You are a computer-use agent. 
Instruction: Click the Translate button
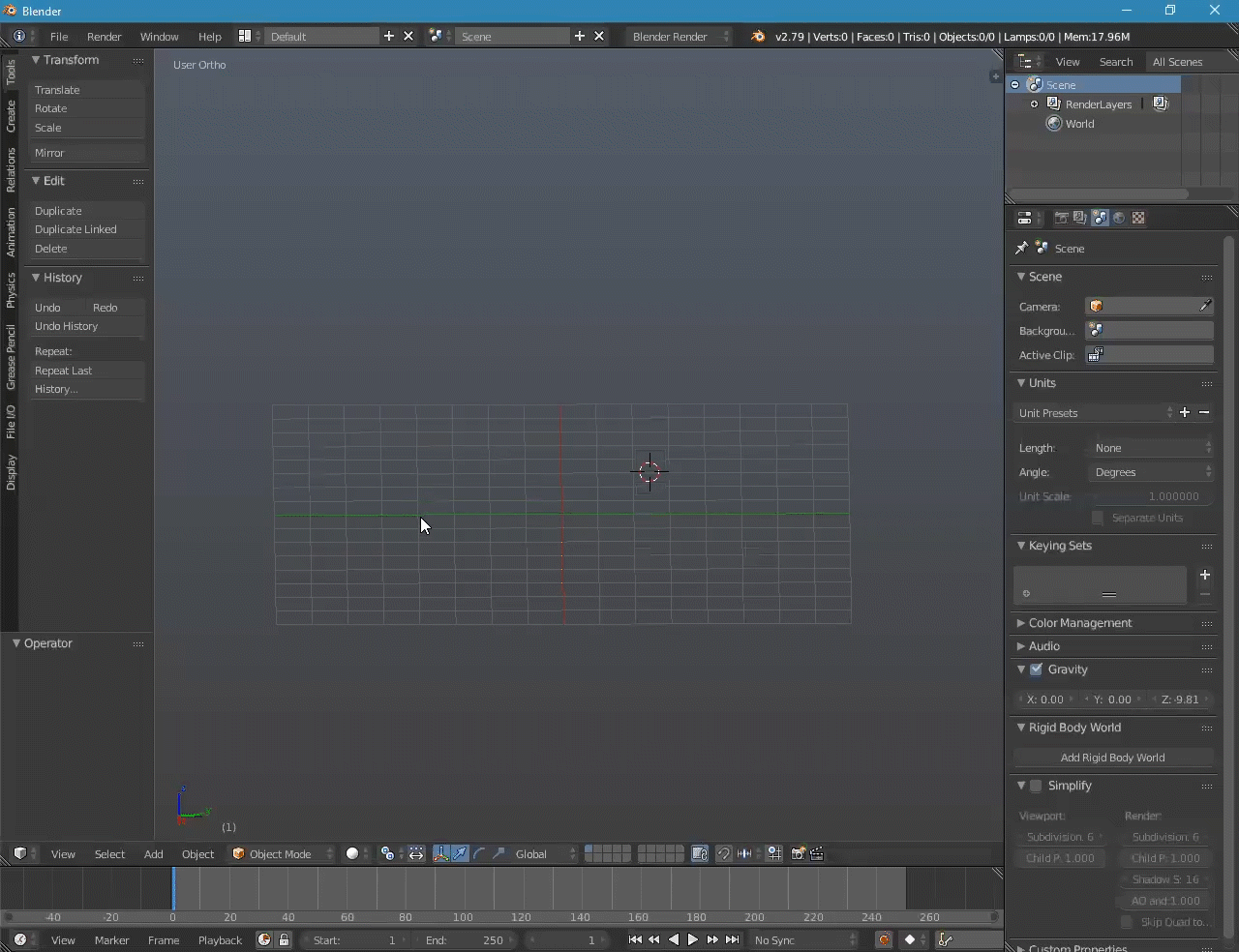pyautogui.click(x=87, y=90)
